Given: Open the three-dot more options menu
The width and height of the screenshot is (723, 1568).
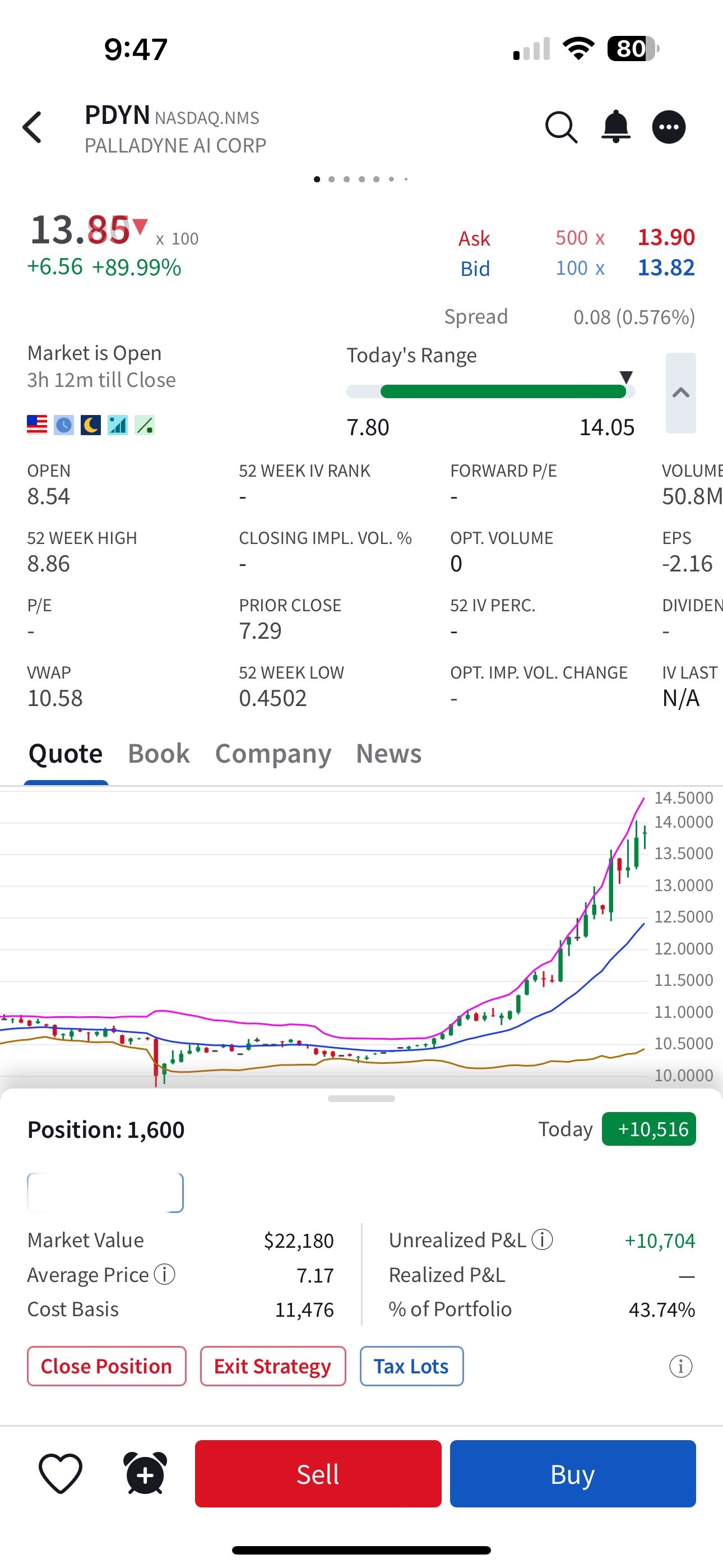Looking at the screenshot, I should click(x=669, y=127).
